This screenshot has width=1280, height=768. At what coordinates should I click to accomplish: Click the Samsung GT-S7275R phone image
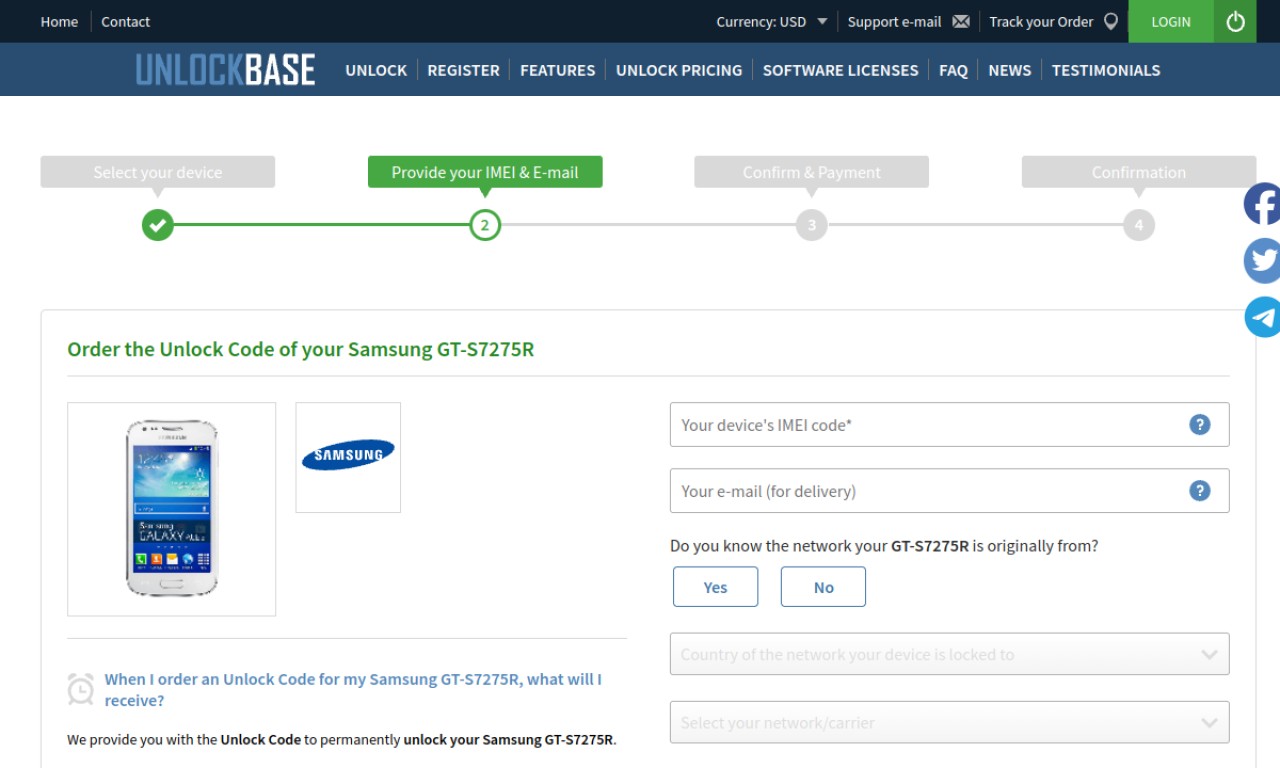coord(172,509)
